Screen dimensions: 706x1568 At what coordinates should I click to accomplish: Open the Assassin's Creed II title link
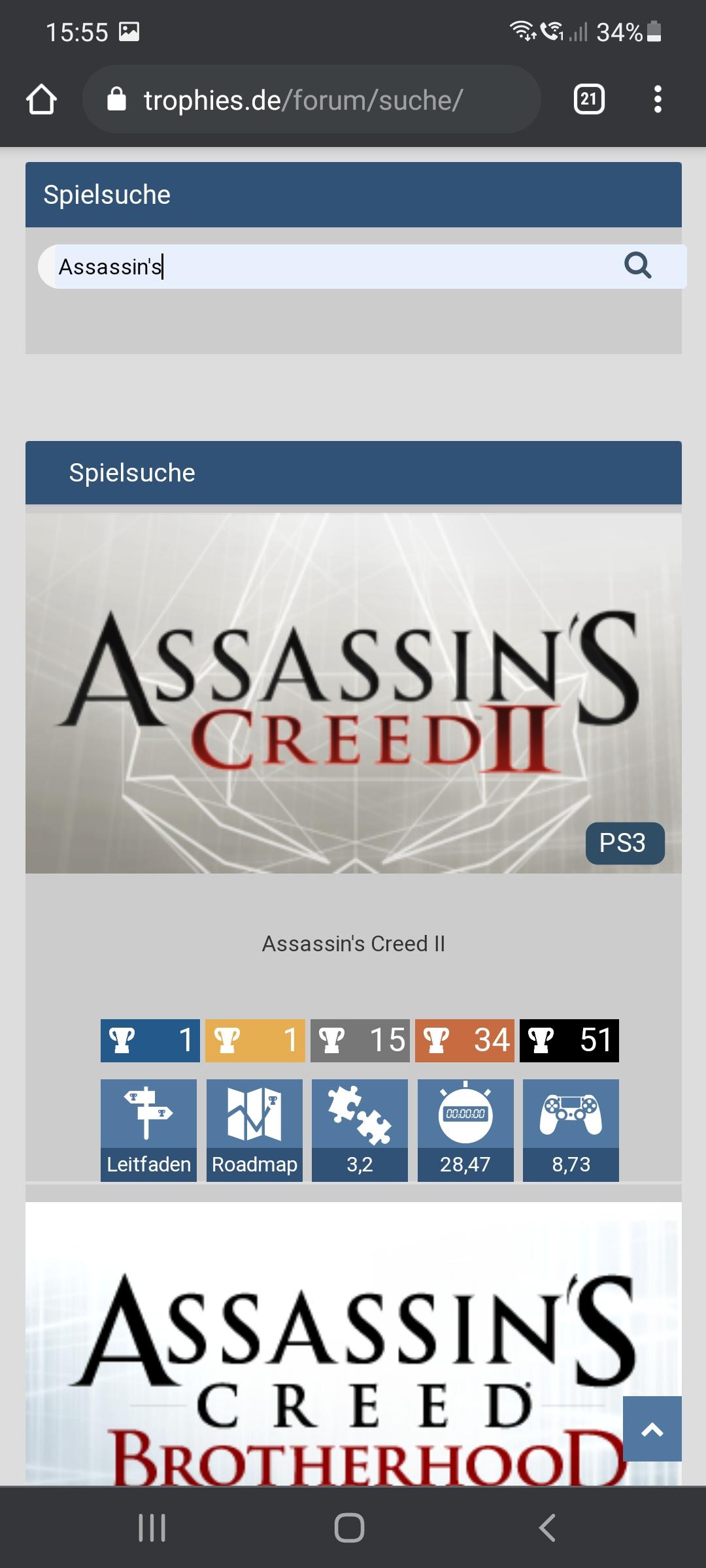(x=354, y=943)
